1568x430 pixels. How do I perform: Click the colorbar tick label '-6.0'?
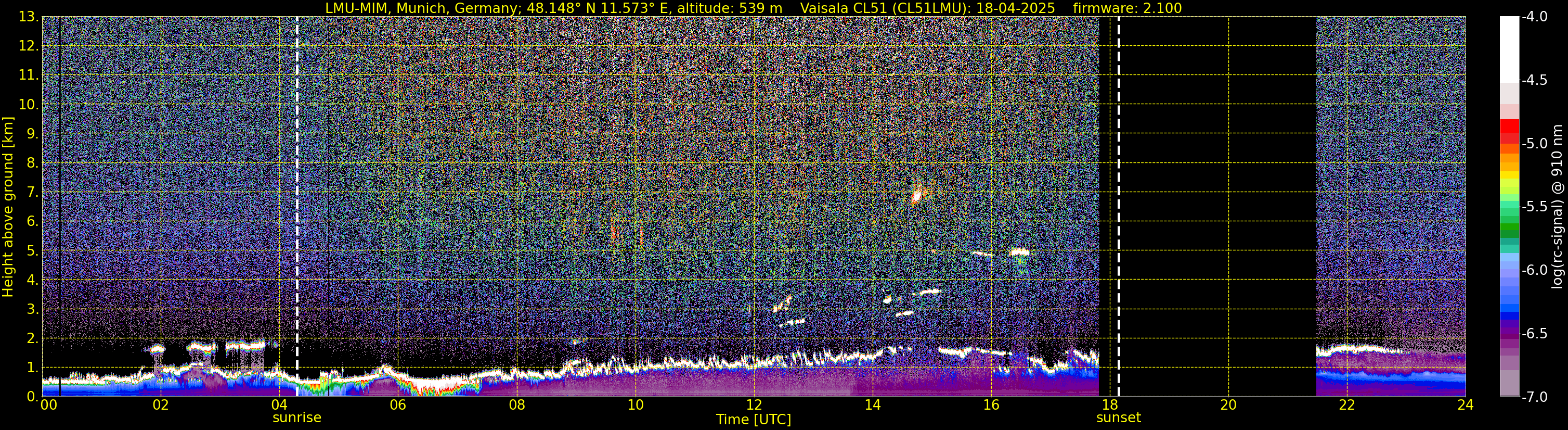click(1535, 270)
